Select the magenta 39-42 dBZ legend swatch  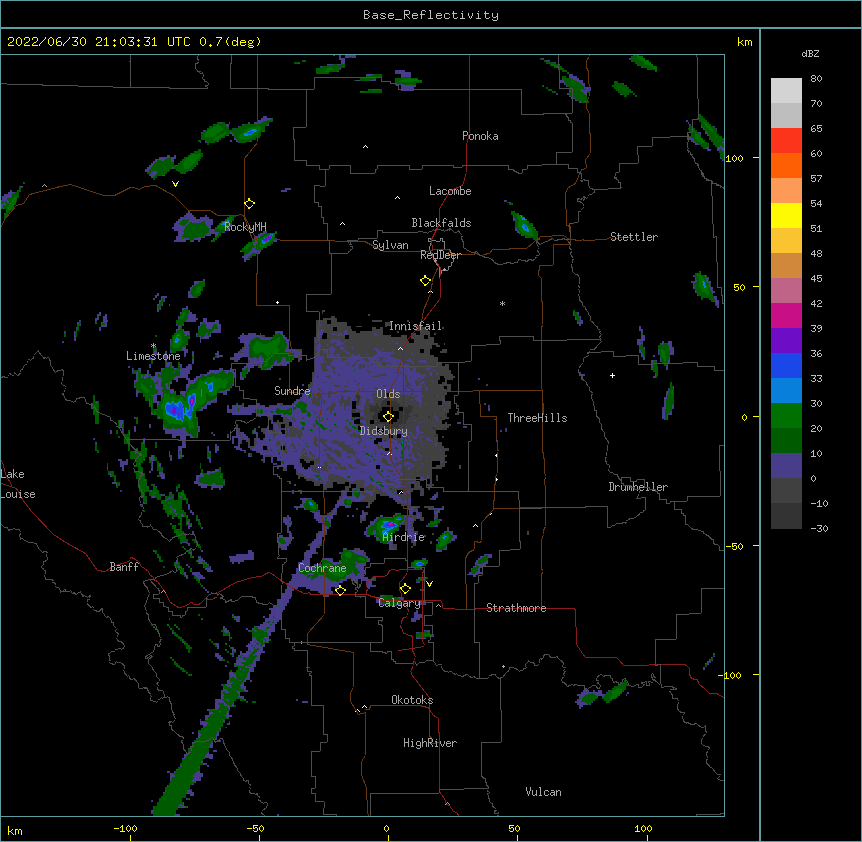tap(786, 315)
